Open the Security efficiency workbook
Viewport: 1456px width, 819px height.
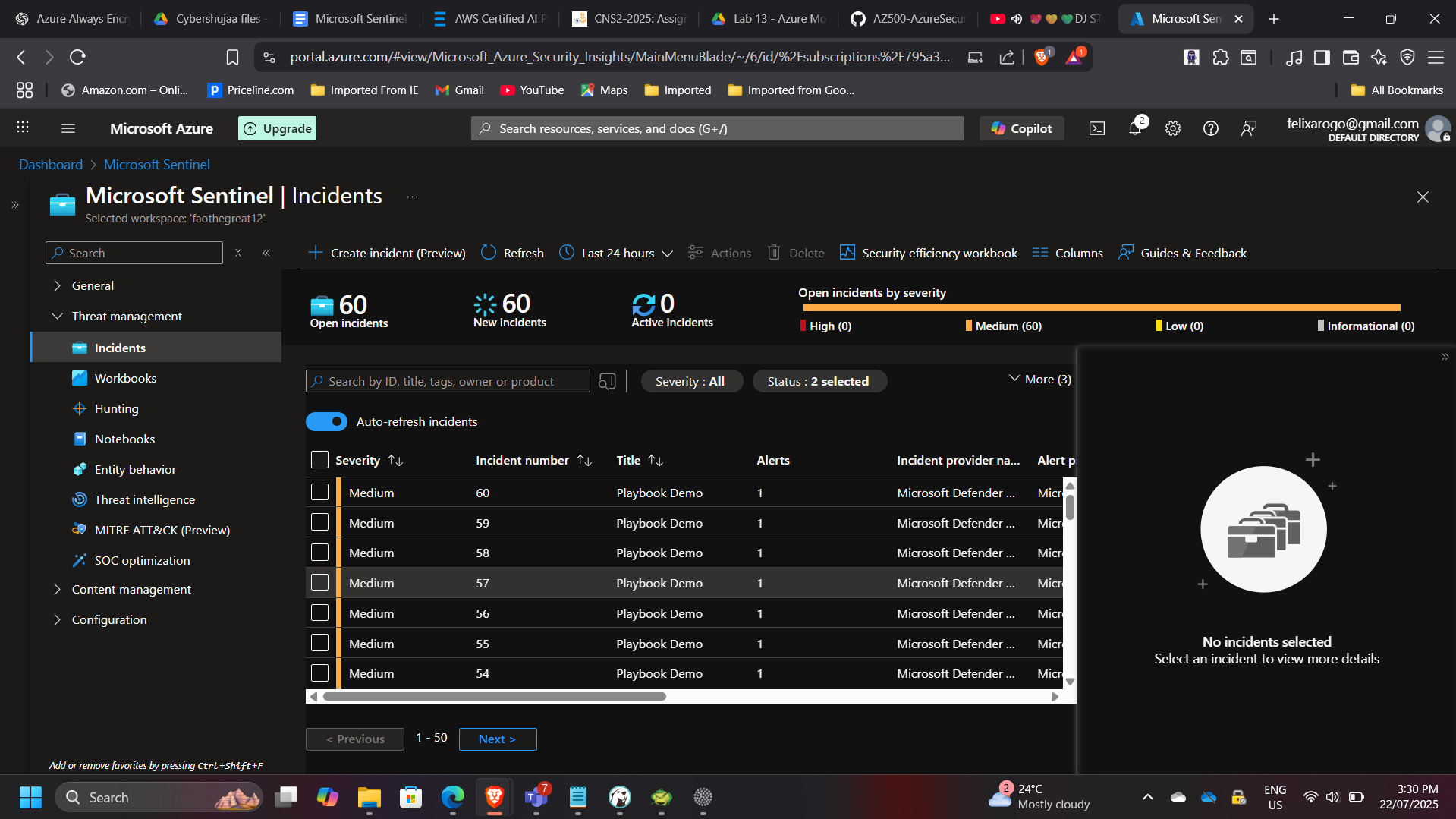pyautogui.click(x=929, y=253)
